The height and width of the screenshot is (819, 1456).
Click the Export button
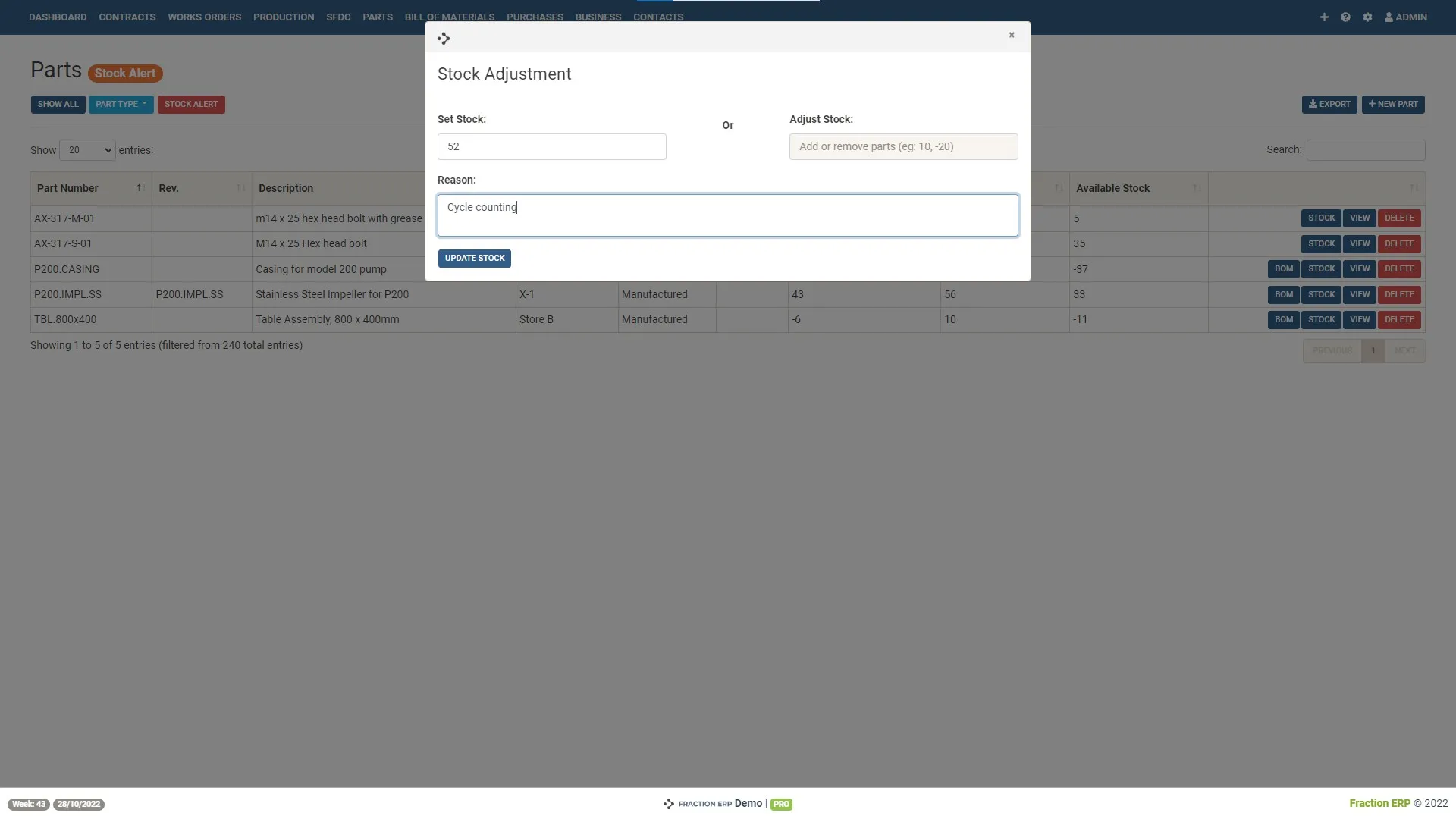pos(1329,104)
